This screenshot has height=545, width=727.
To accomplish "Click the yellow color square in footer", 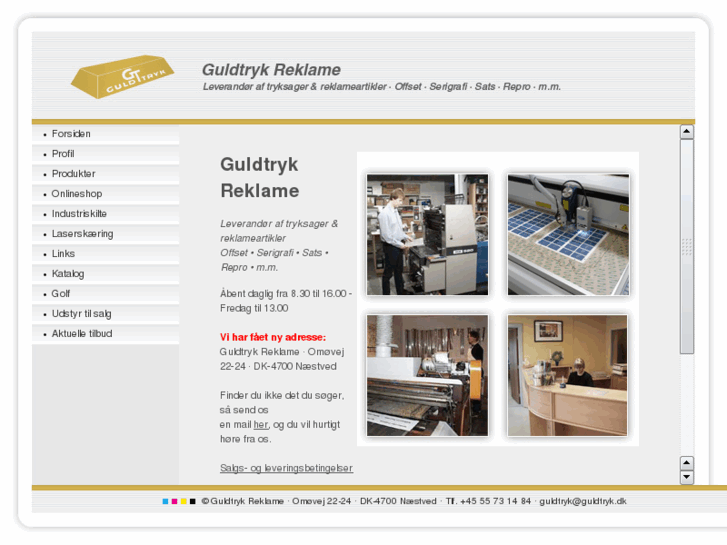I will (184, 501).
